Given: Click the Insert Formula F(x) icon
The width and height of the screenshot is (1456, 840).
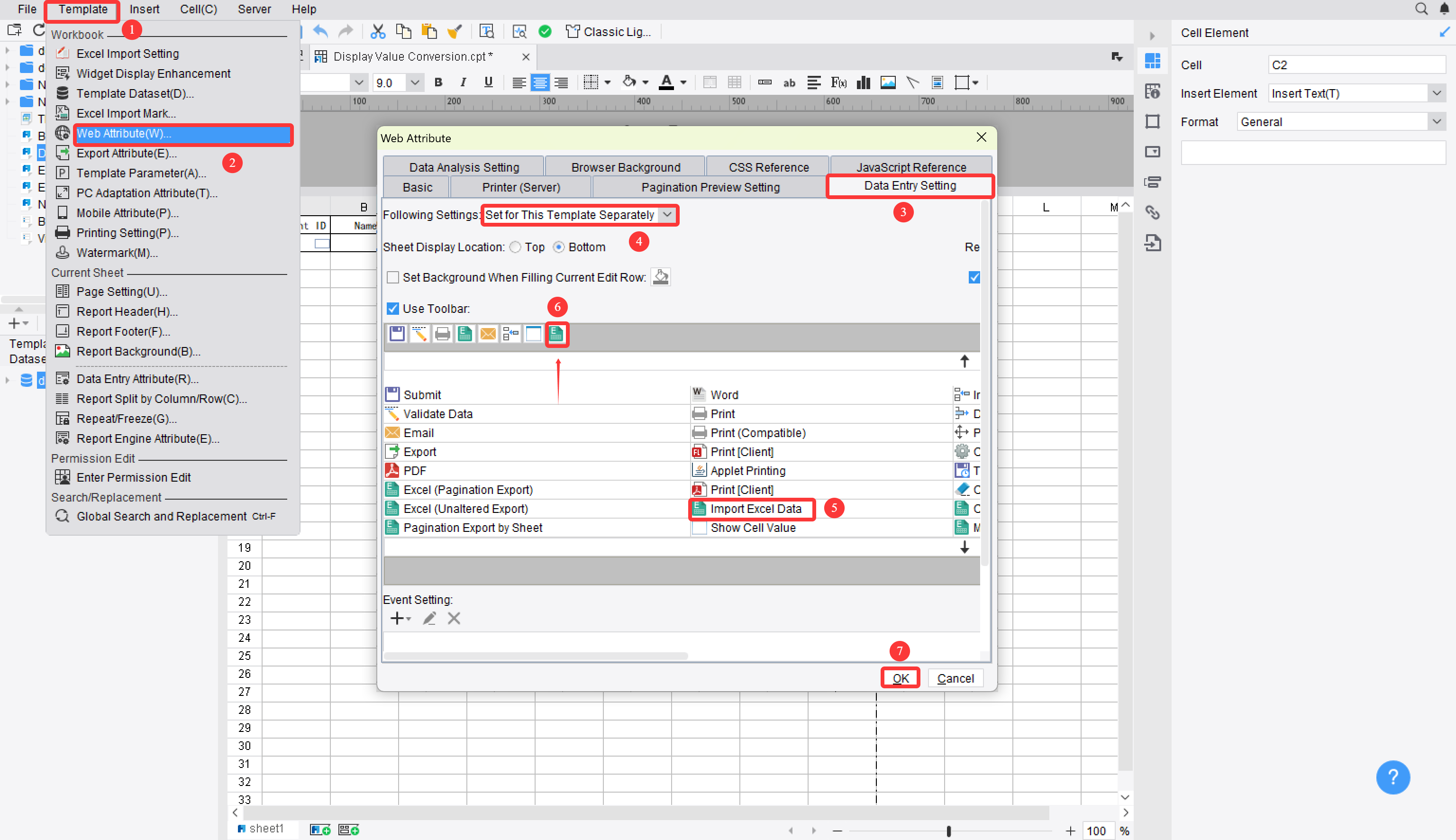Looking at the screenshot, I should click(x=838, y=82).
